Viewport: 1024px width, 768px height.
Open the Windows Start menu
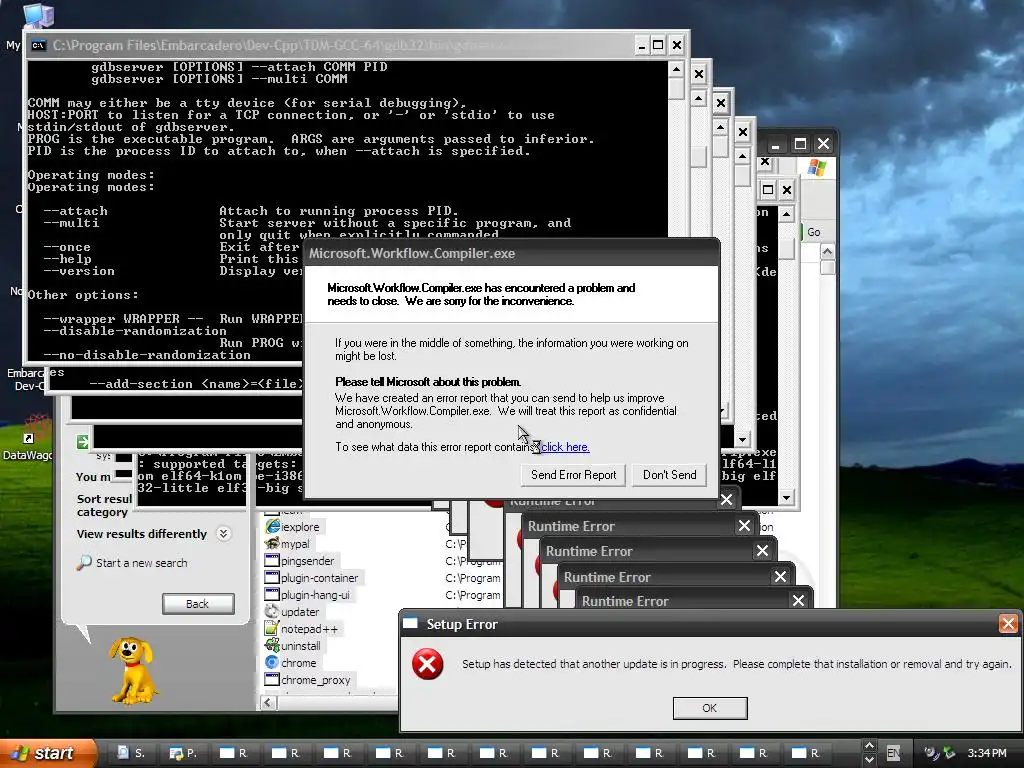46,753
